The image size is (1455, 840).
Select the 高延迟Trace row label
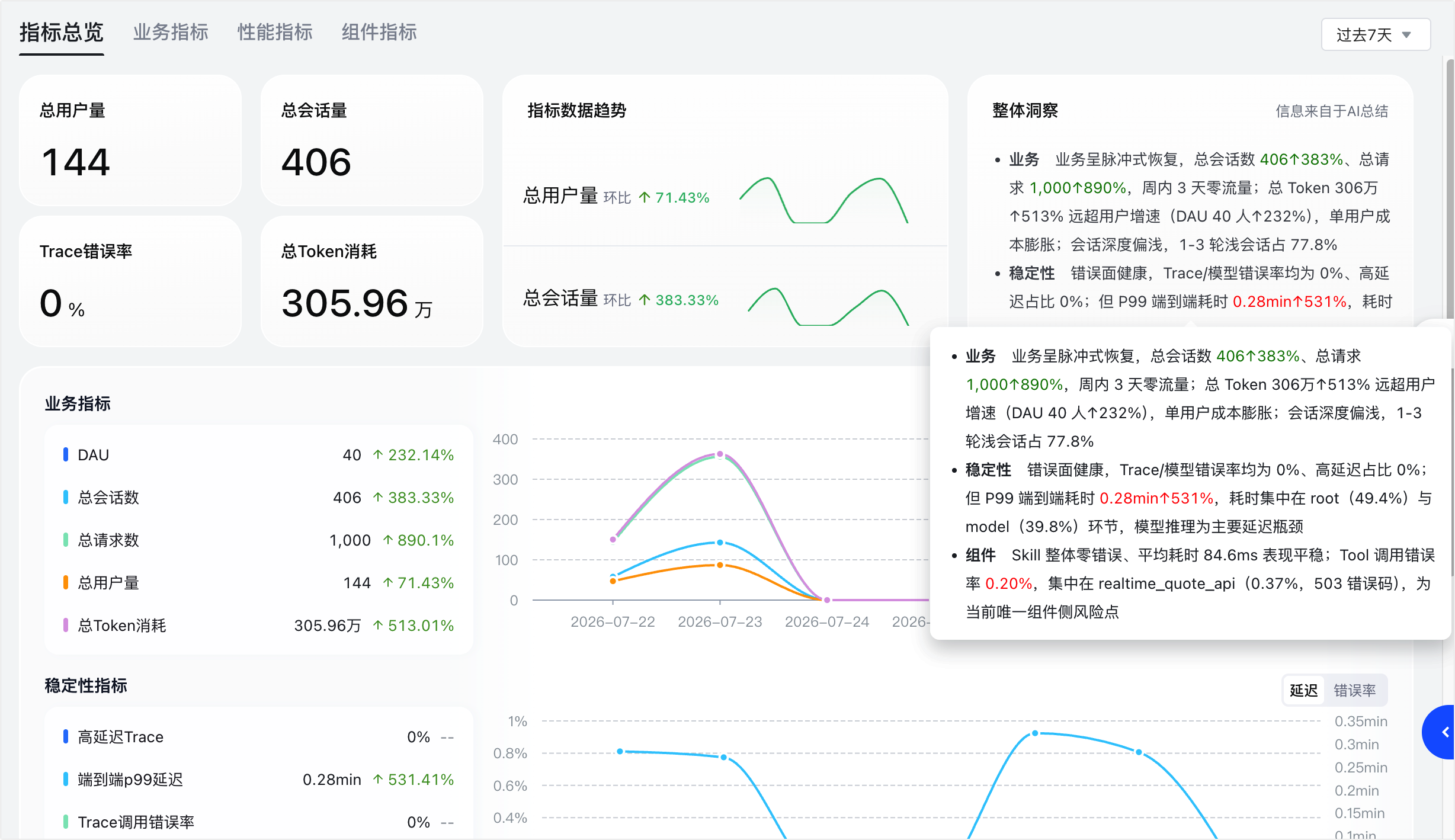pyautogui.click(x=121, y=737)
